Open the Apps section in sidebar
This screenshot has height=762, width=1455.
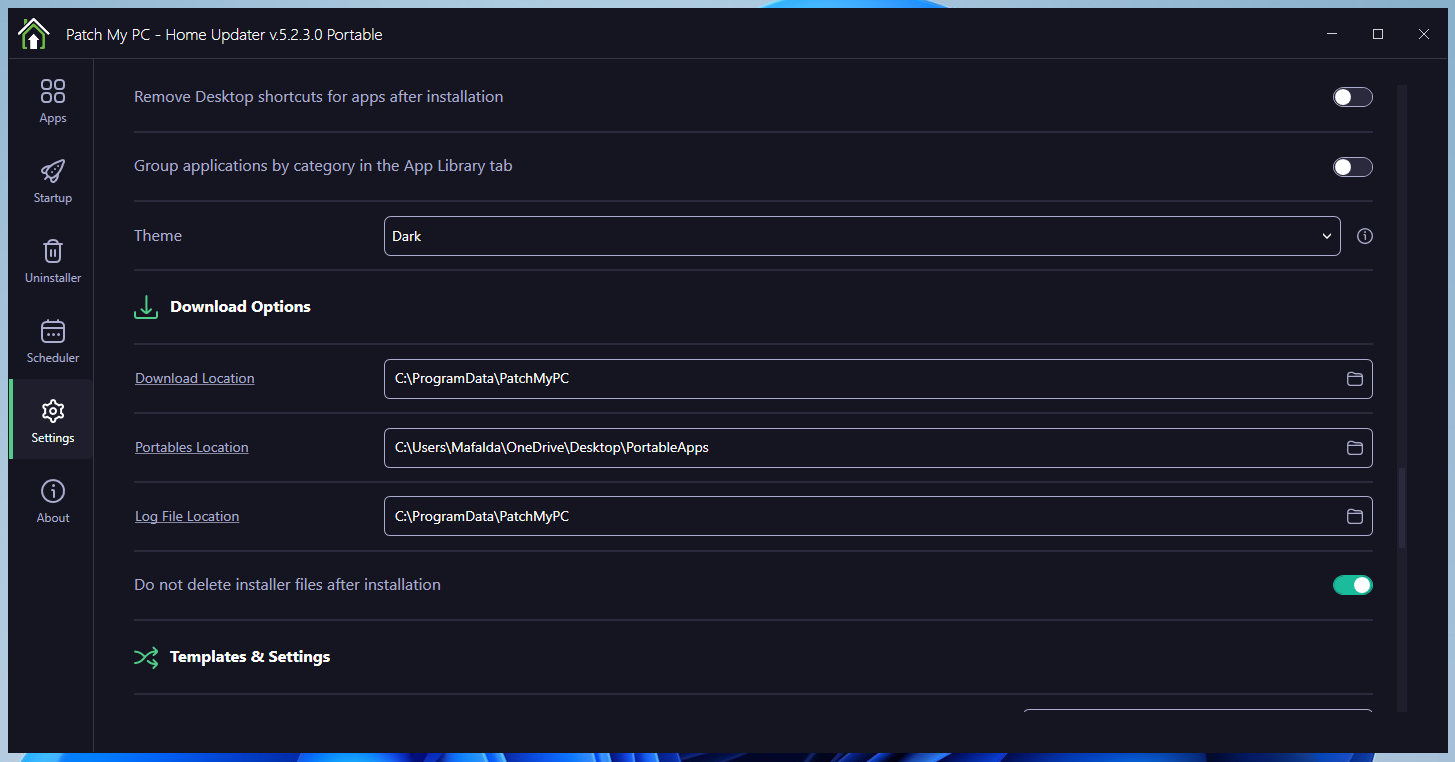coord(53,101)
